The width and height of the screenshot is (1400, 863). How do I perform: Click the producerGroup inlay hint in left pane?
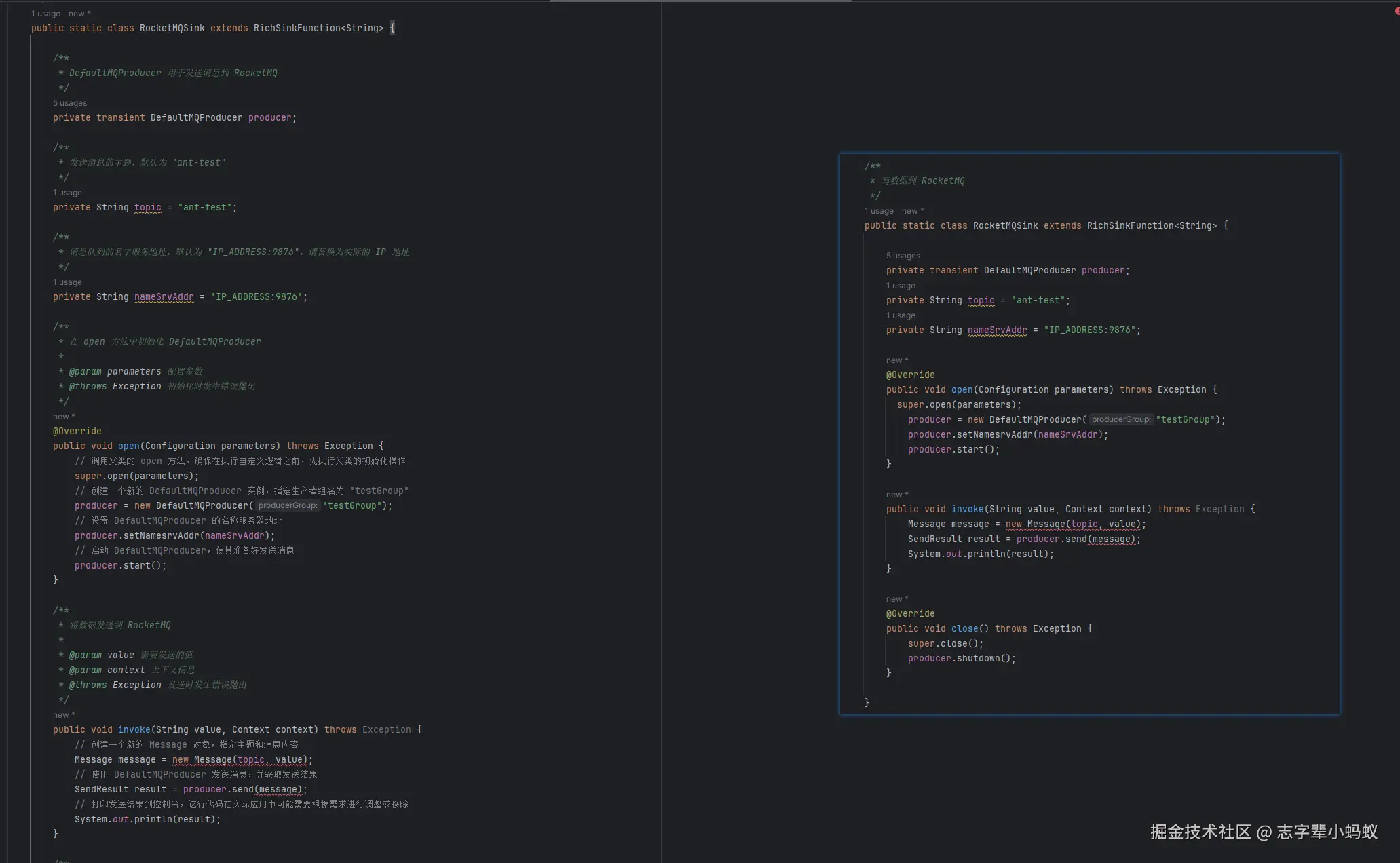(288, 505)
